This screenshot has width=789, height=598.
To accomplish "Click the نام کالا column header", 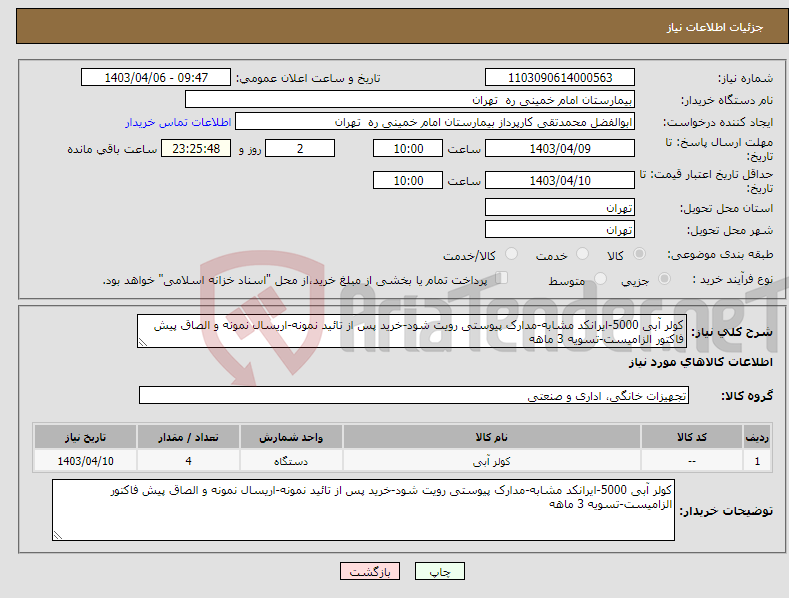I will pyautogui.click(x=492, y=437).
